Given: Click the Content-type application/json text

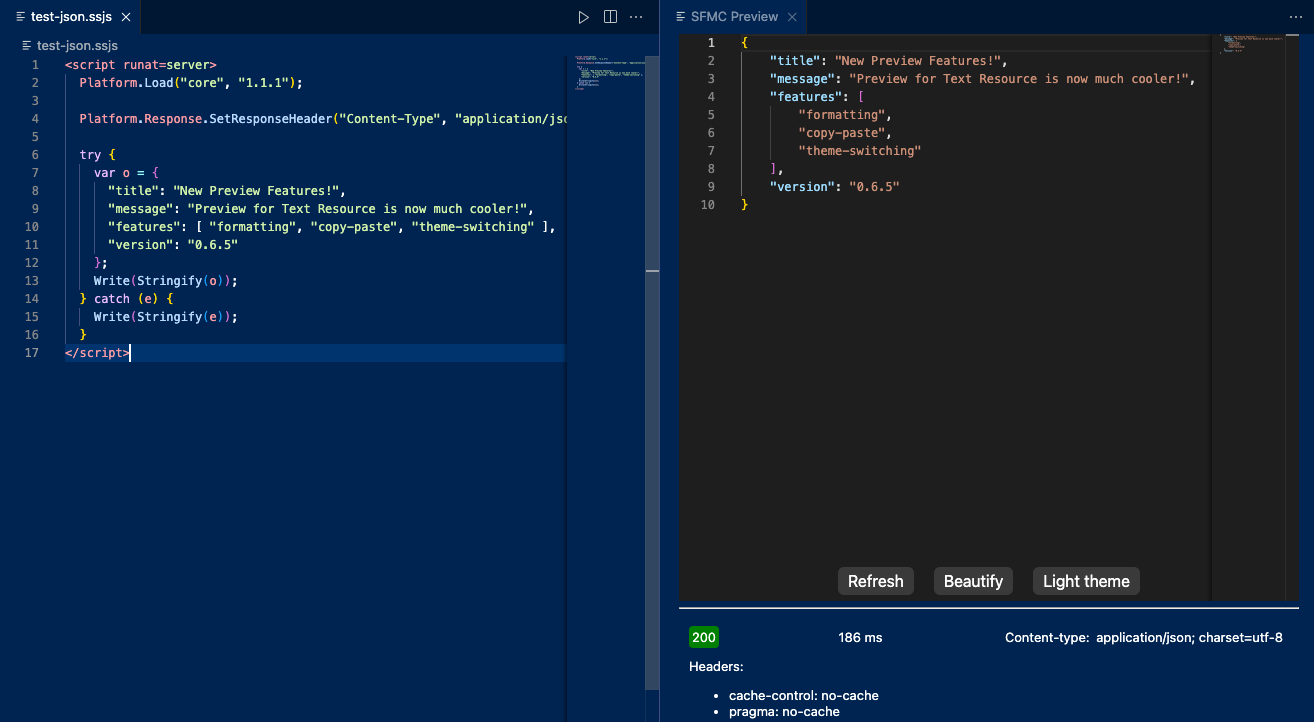Looking at the screenshot, I should click(x=1143, y=637).
